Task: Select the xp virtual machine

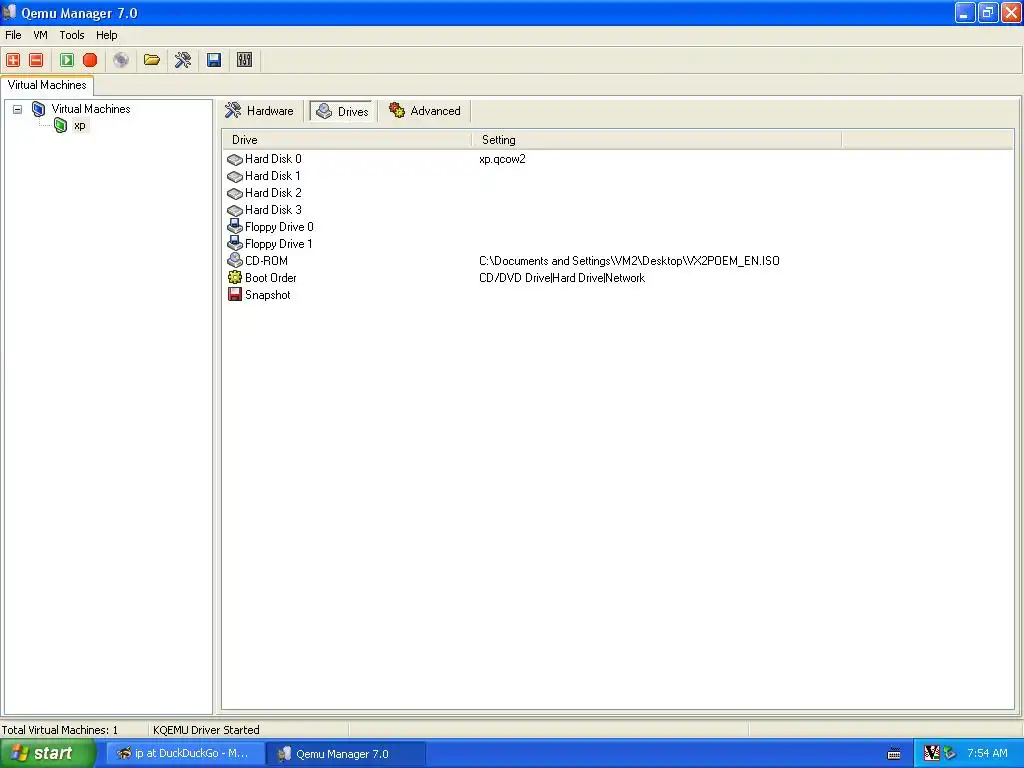Action: pos(80,125)
